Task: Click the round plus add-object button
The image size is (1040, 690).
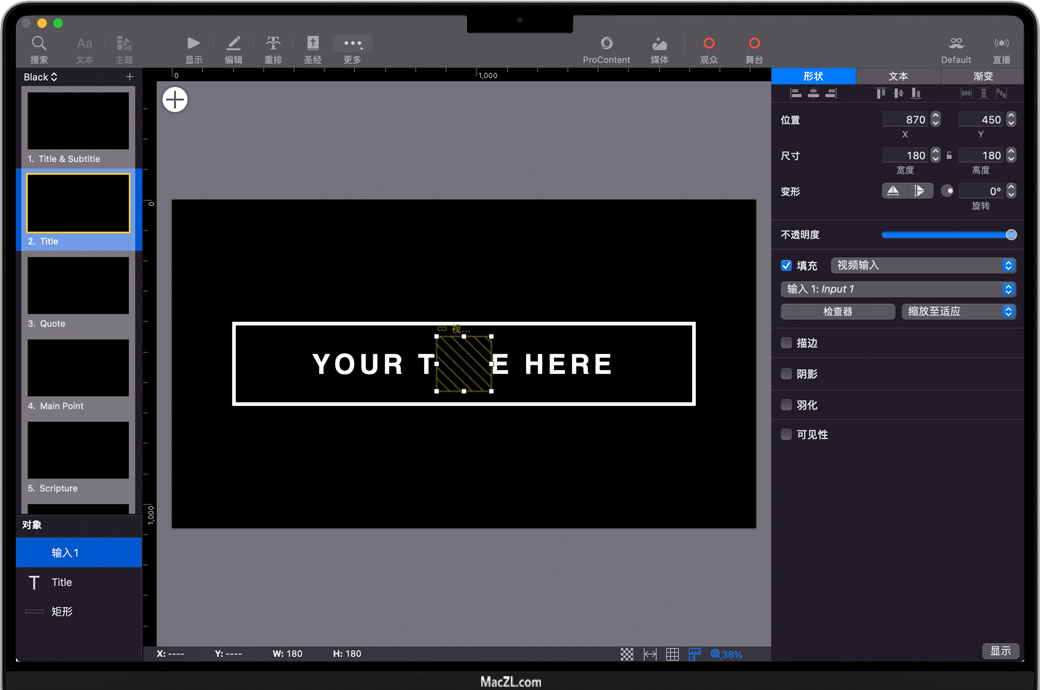Action: (x=175, y=99)
